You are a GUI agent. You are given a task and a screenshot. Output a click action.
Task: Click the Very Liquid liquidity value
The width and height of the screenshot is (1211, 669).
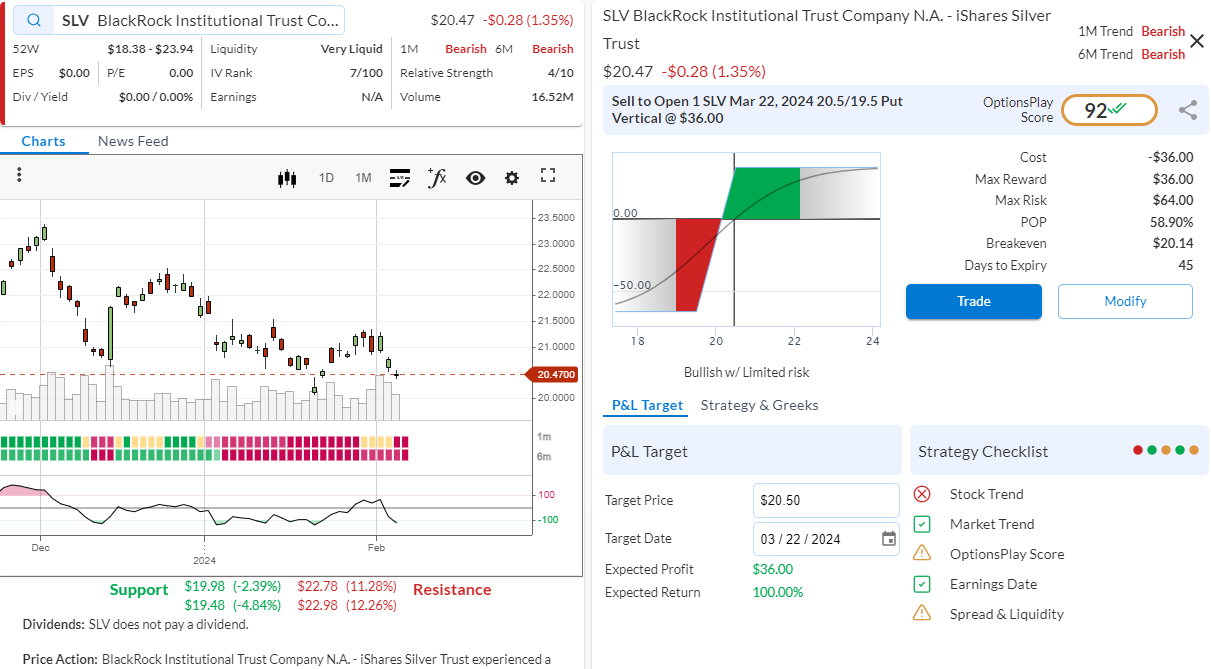351,49
